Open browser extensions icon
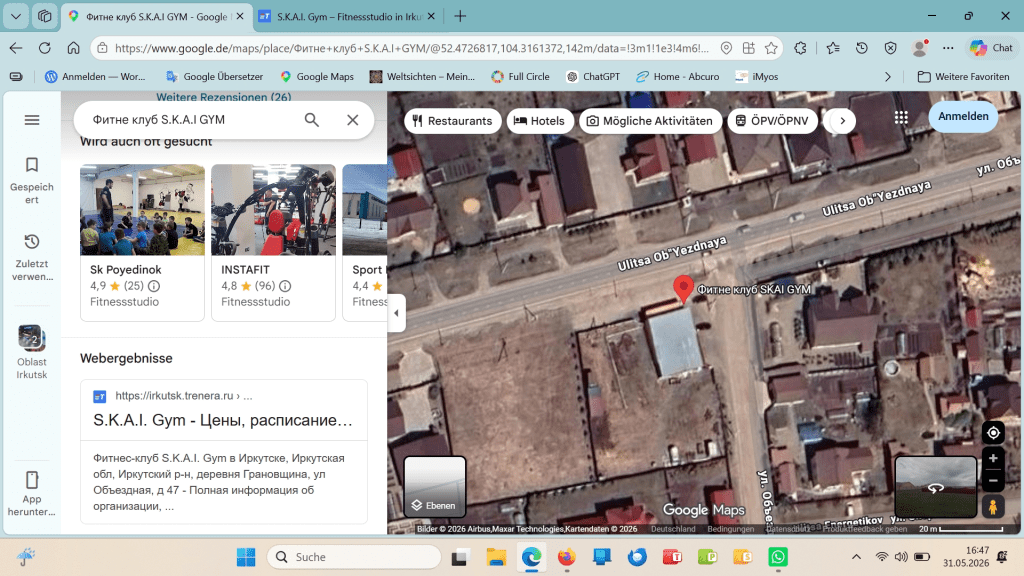Viewport: 1024px width, 576px height. click(800, 48)
